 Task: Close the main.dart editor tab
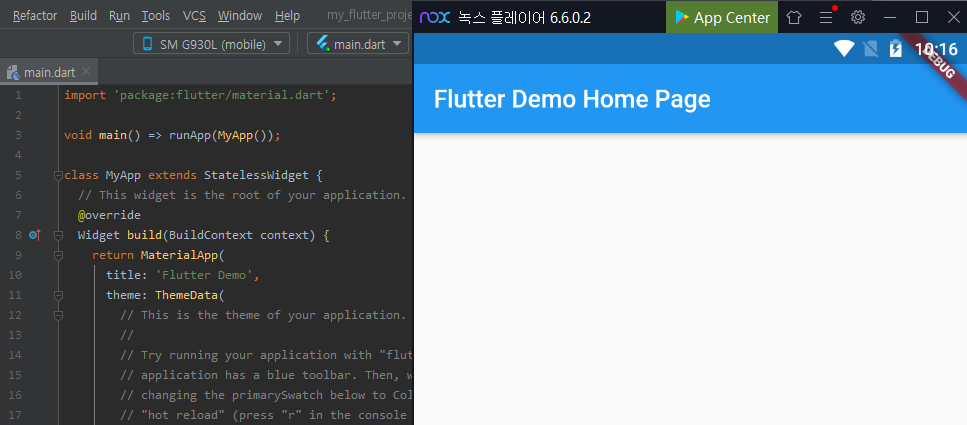point(86,72)
